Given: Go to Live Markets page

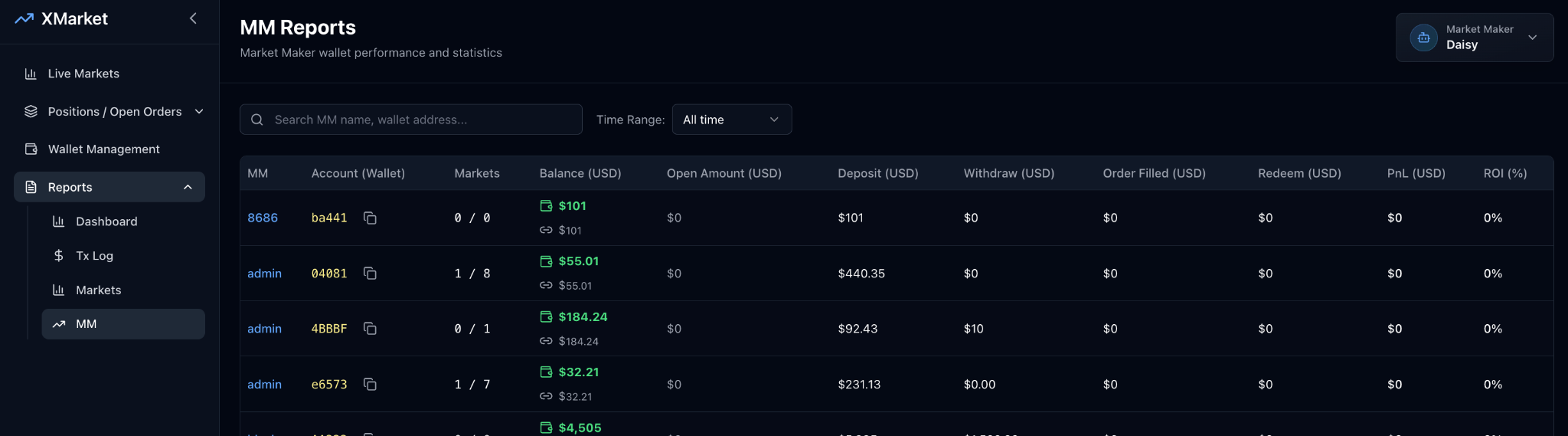Looking at the screenshot, I should pos(83,74).
